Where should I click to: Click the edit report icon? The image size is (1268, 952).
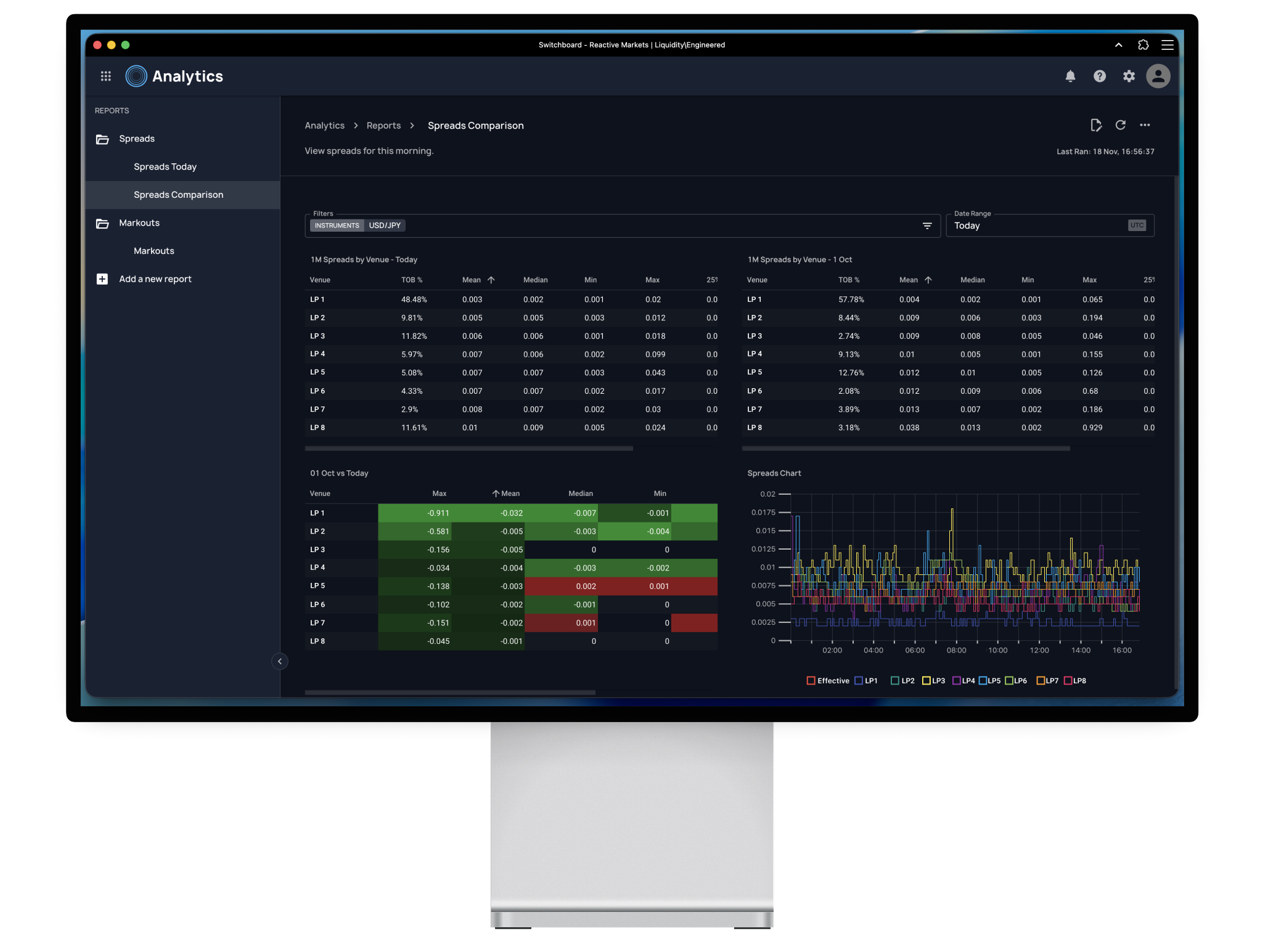(1095, 125)
